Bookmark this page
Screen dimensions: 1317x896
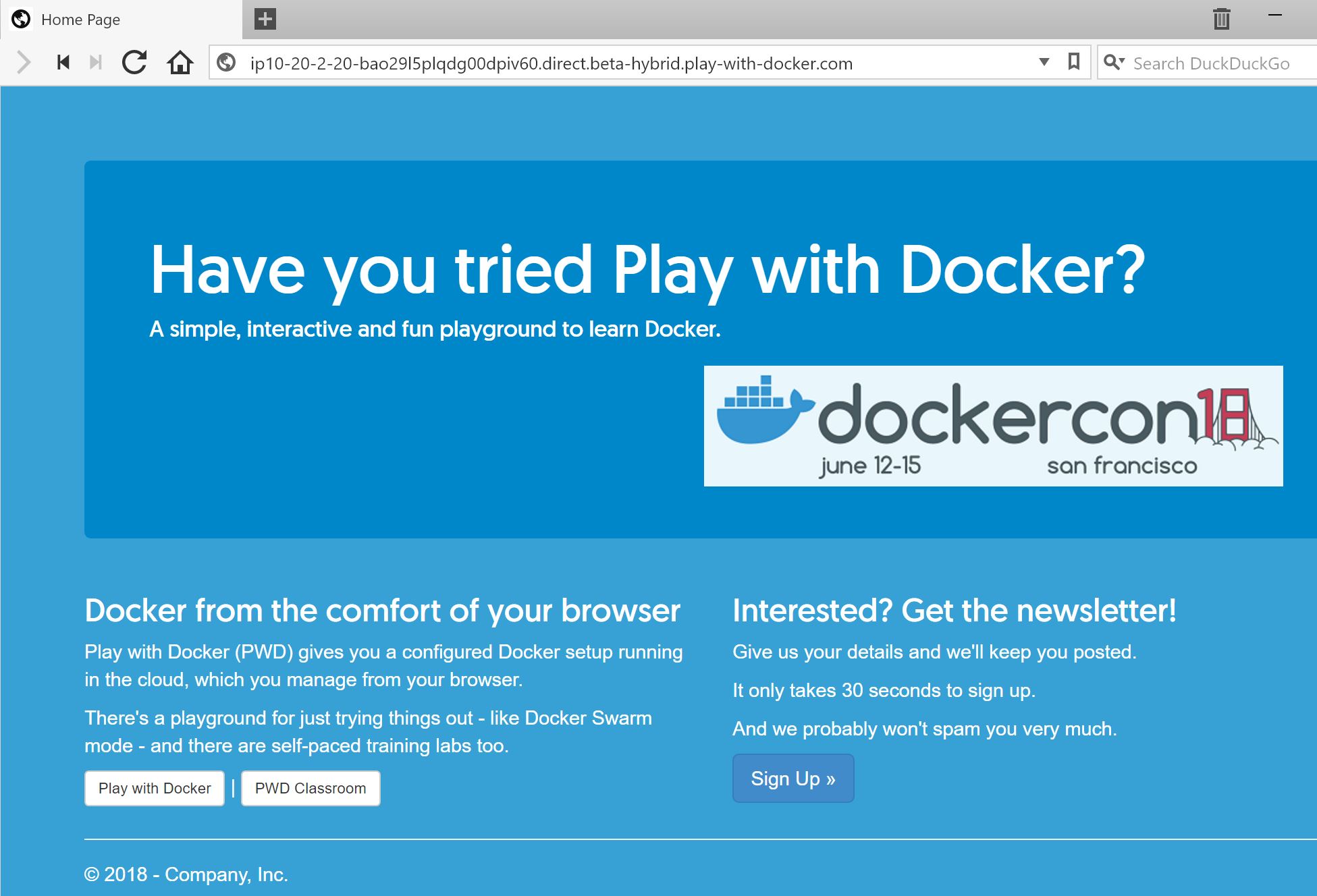pos(1074,62)
